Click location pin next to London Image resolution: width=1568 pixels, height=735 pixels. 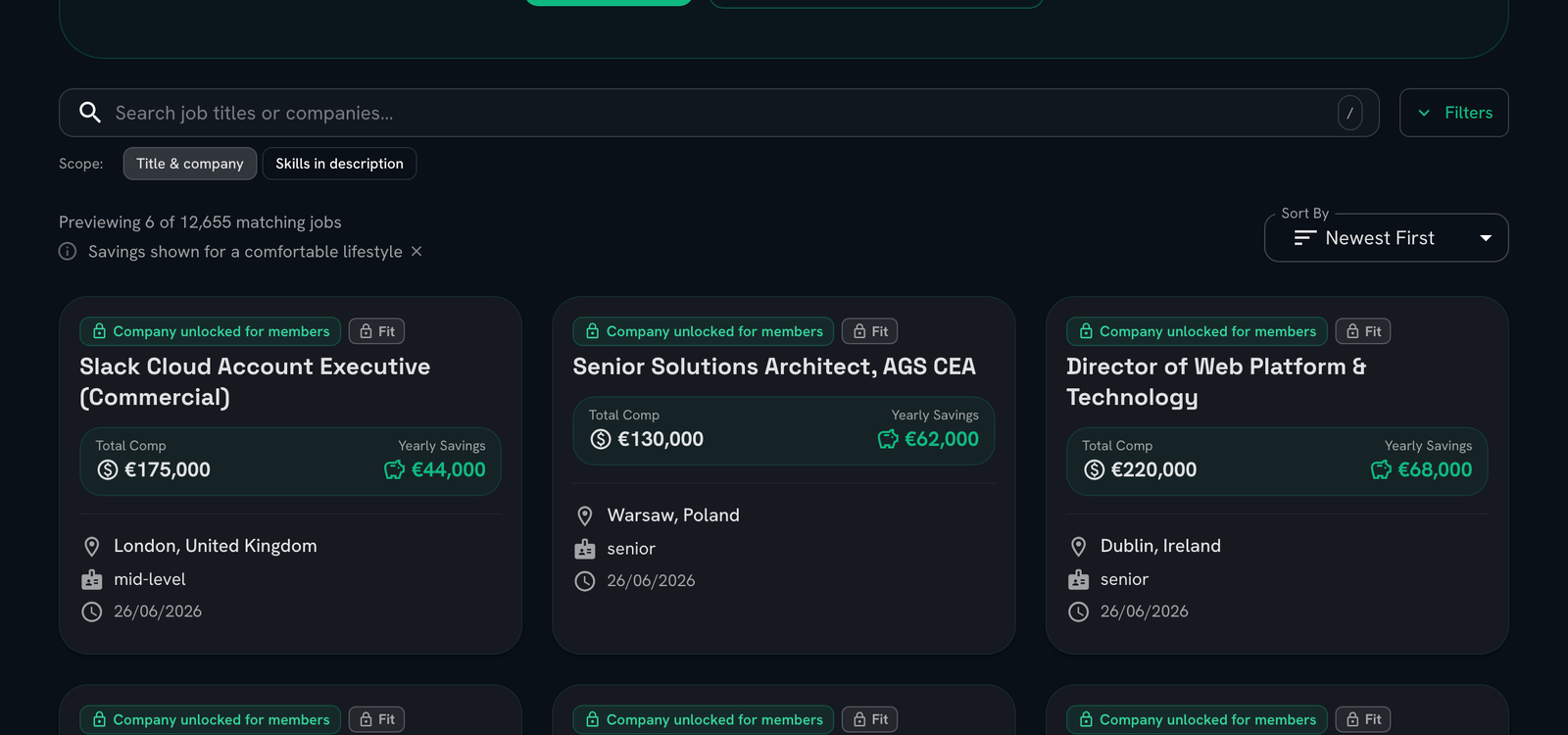point(92,546)
